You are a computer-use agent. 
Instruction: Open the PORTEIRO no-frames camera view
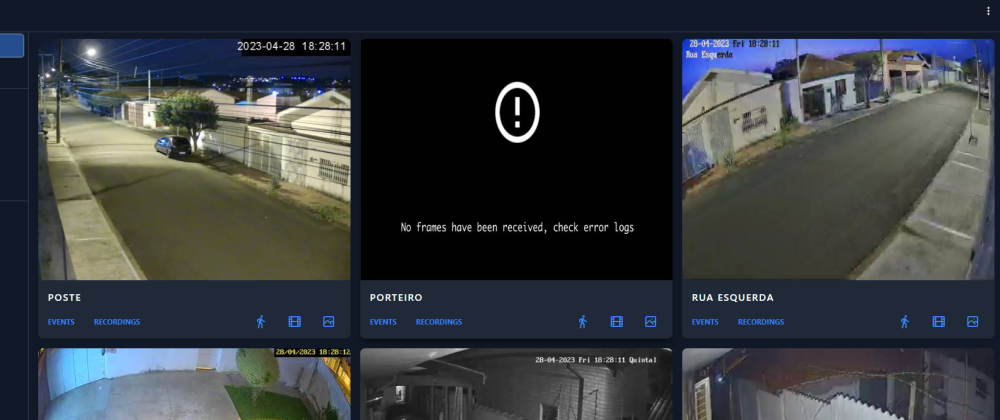(x=517, y=159)
